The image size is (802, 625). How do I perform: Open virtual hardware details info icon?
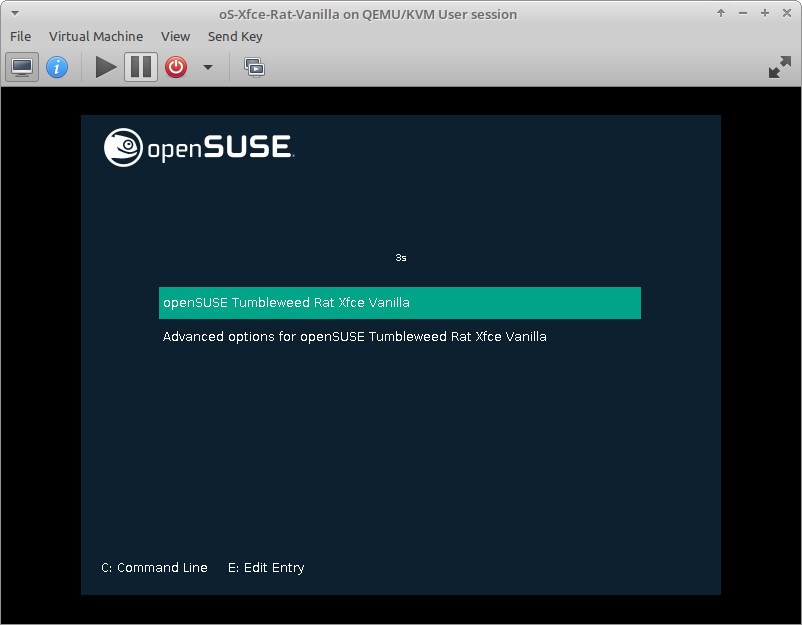[x=57, y=67]
